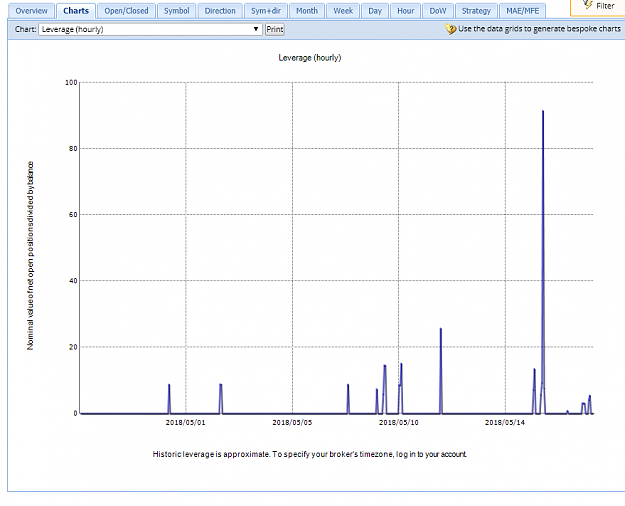The image size is (625, 506).
Task: Open the Week tab
Action: coord(343,11)
